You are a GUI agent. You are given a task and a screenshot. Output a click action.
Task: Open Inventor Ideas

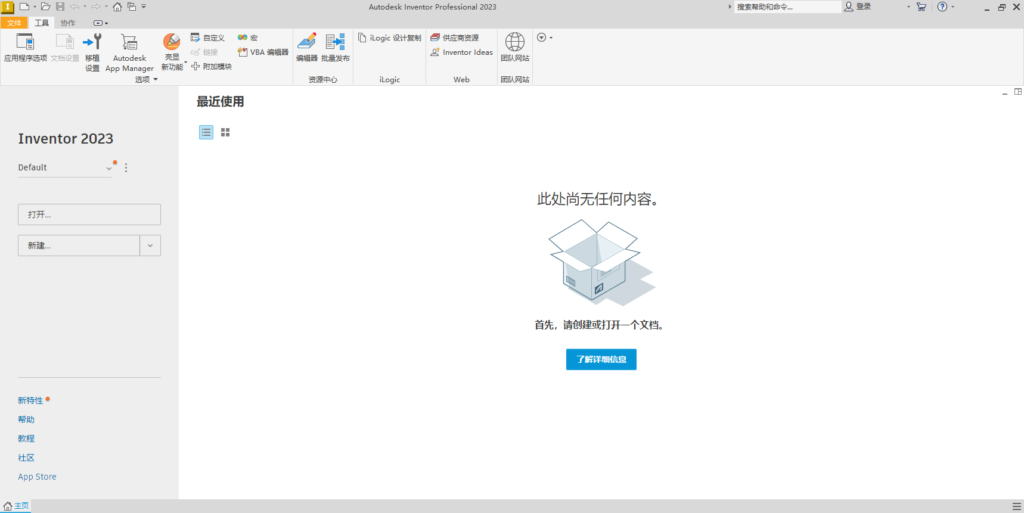[462, 52]
